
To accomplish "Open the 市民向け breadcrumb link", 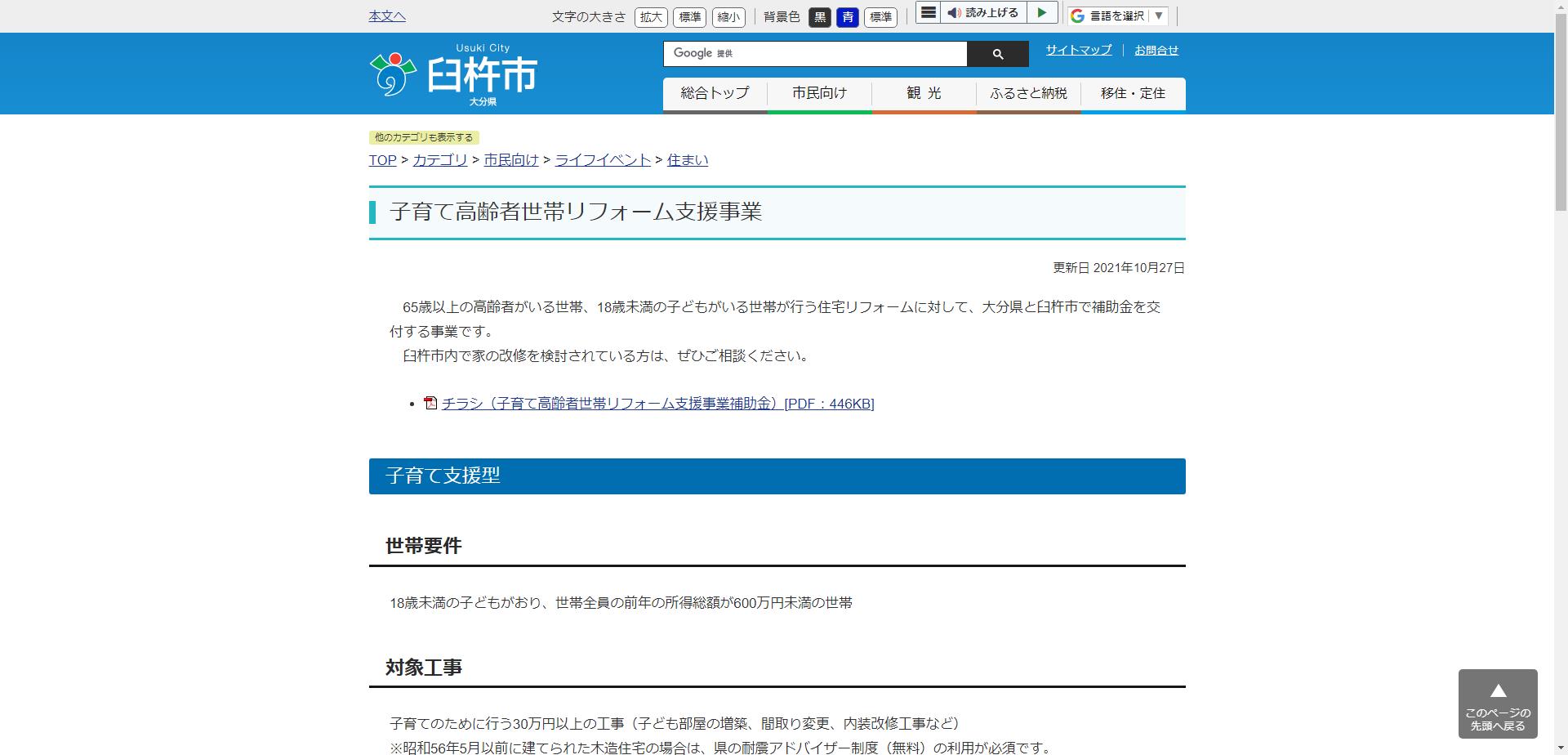I will coord(511,160).
